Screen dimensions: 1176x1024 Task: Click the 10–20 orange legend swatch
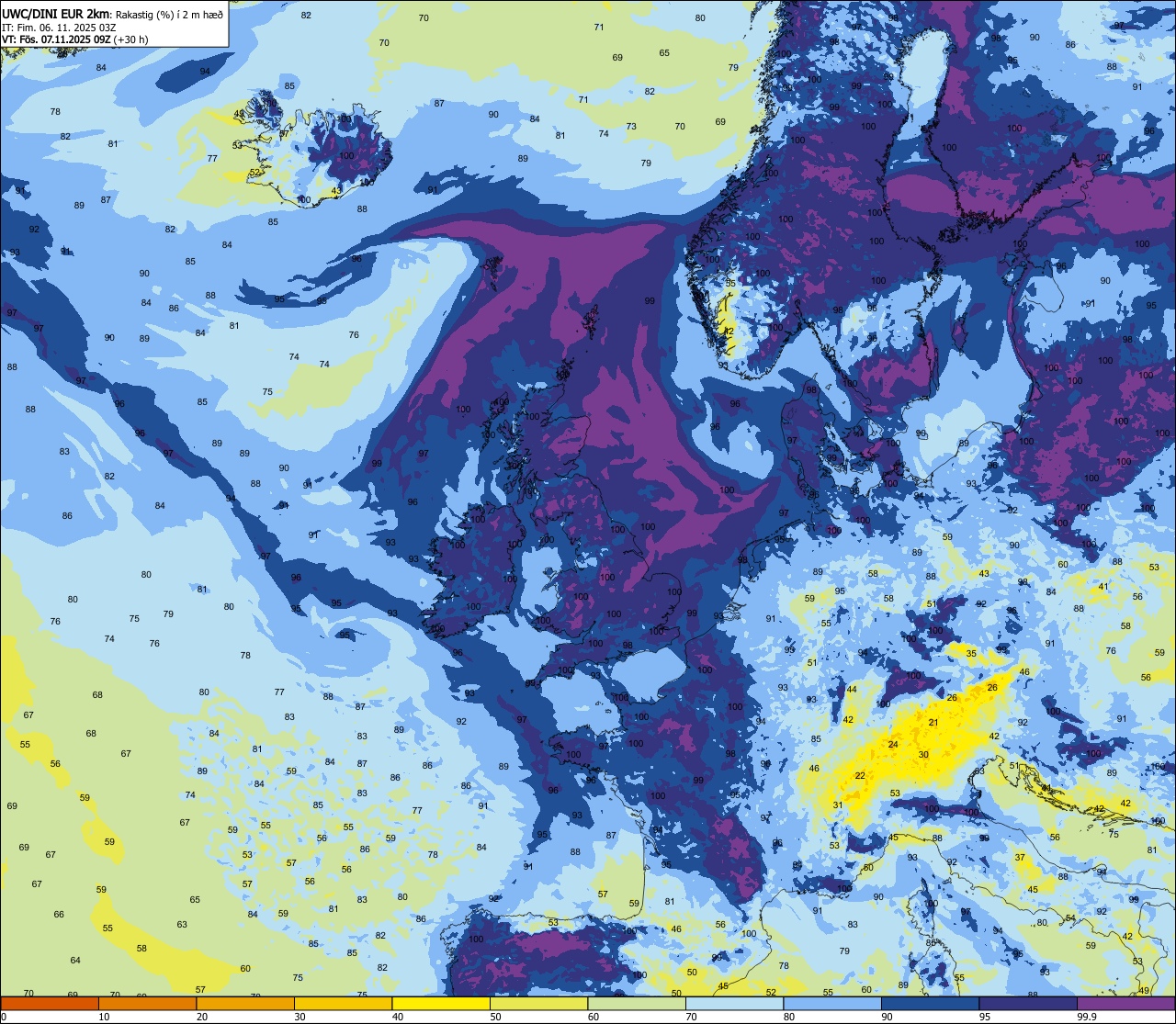pyautogui.click(x=147, y=1004)
